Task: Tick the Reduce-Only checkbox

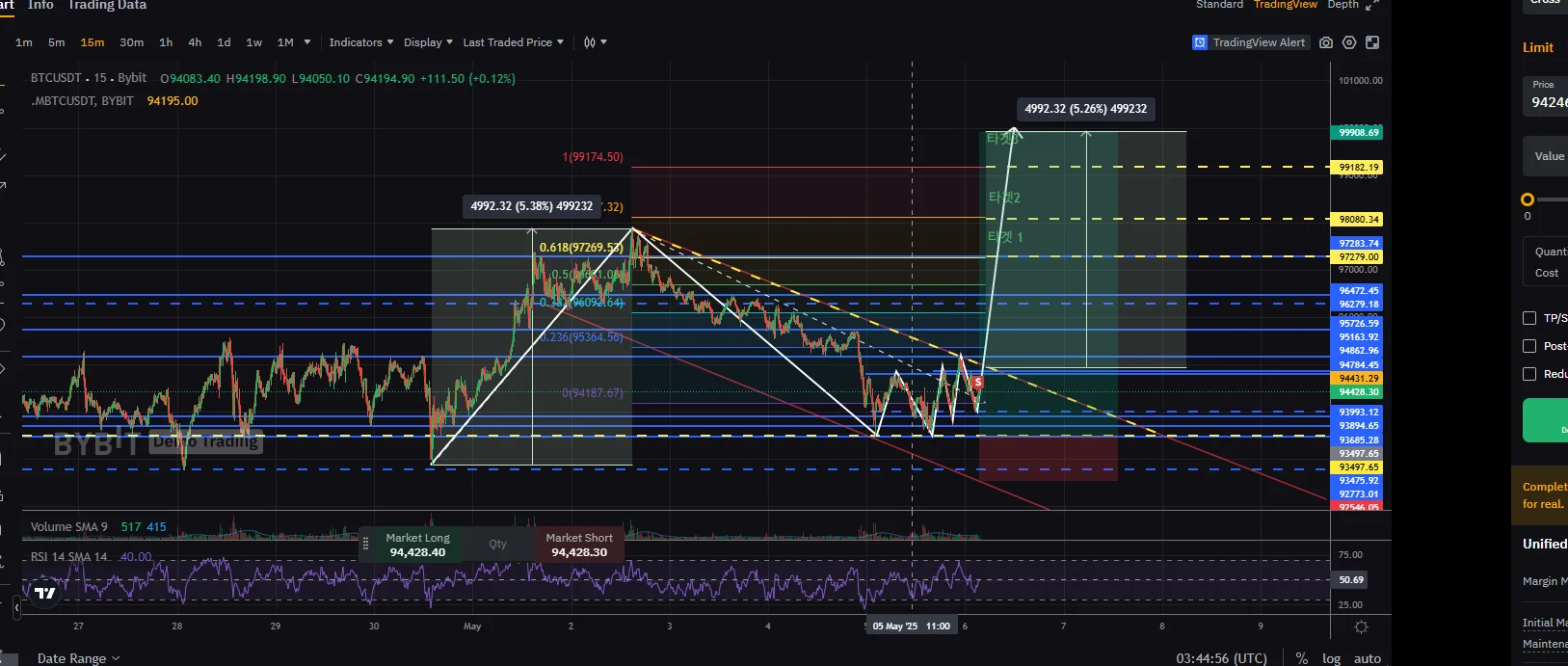Action: [1529, 374]
